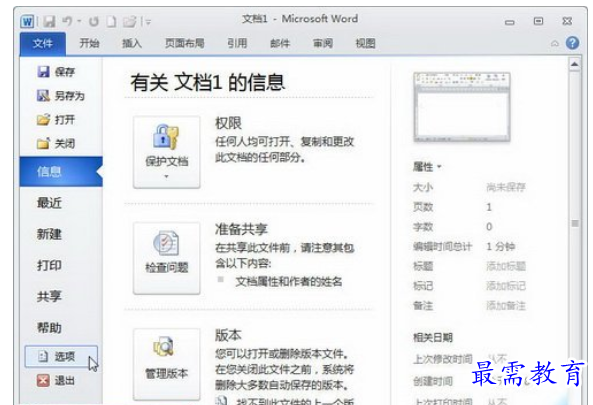Click the scrollbar up arrow
593x405 pixels.
574,65
